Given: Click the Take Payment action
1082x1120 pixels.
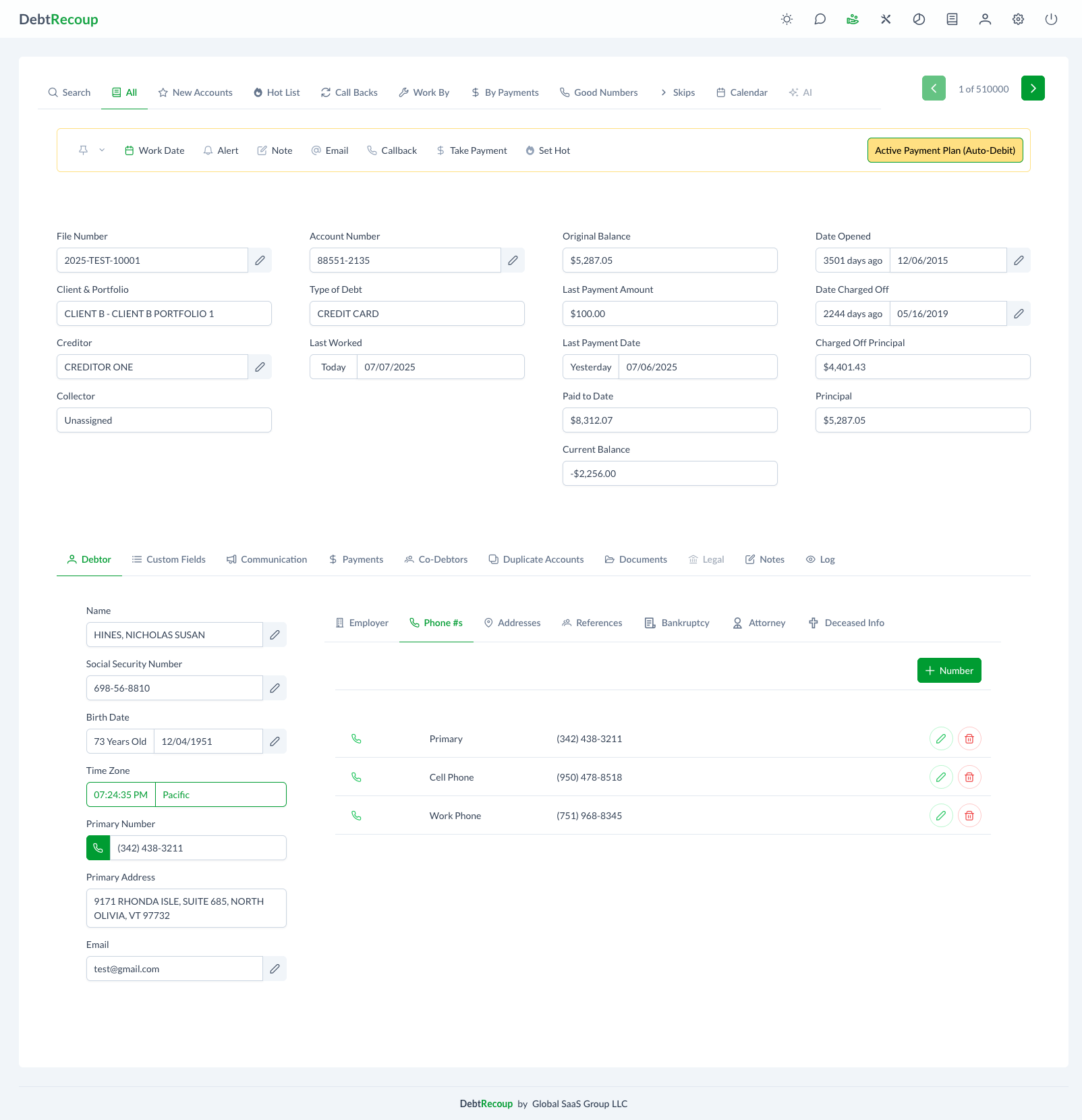Looking at the screenshot, I should pyautogui.click(x=472, y=150).
